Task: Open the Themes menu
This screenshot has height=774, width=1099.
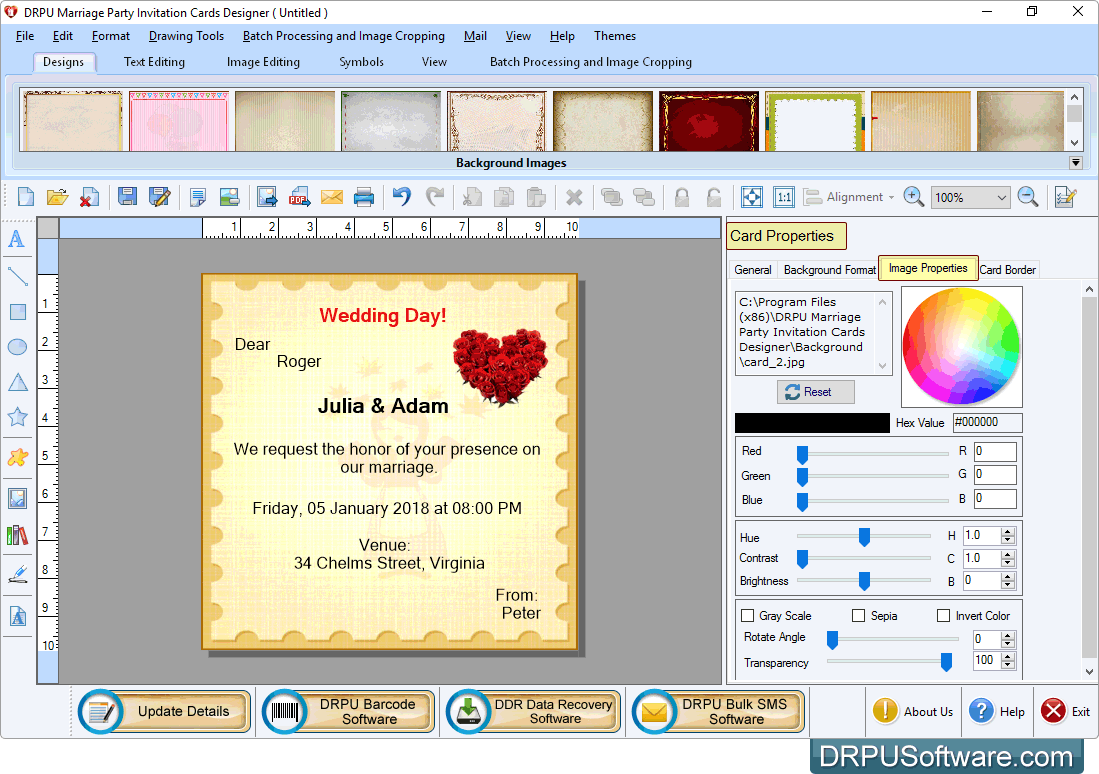Action: 615,36
